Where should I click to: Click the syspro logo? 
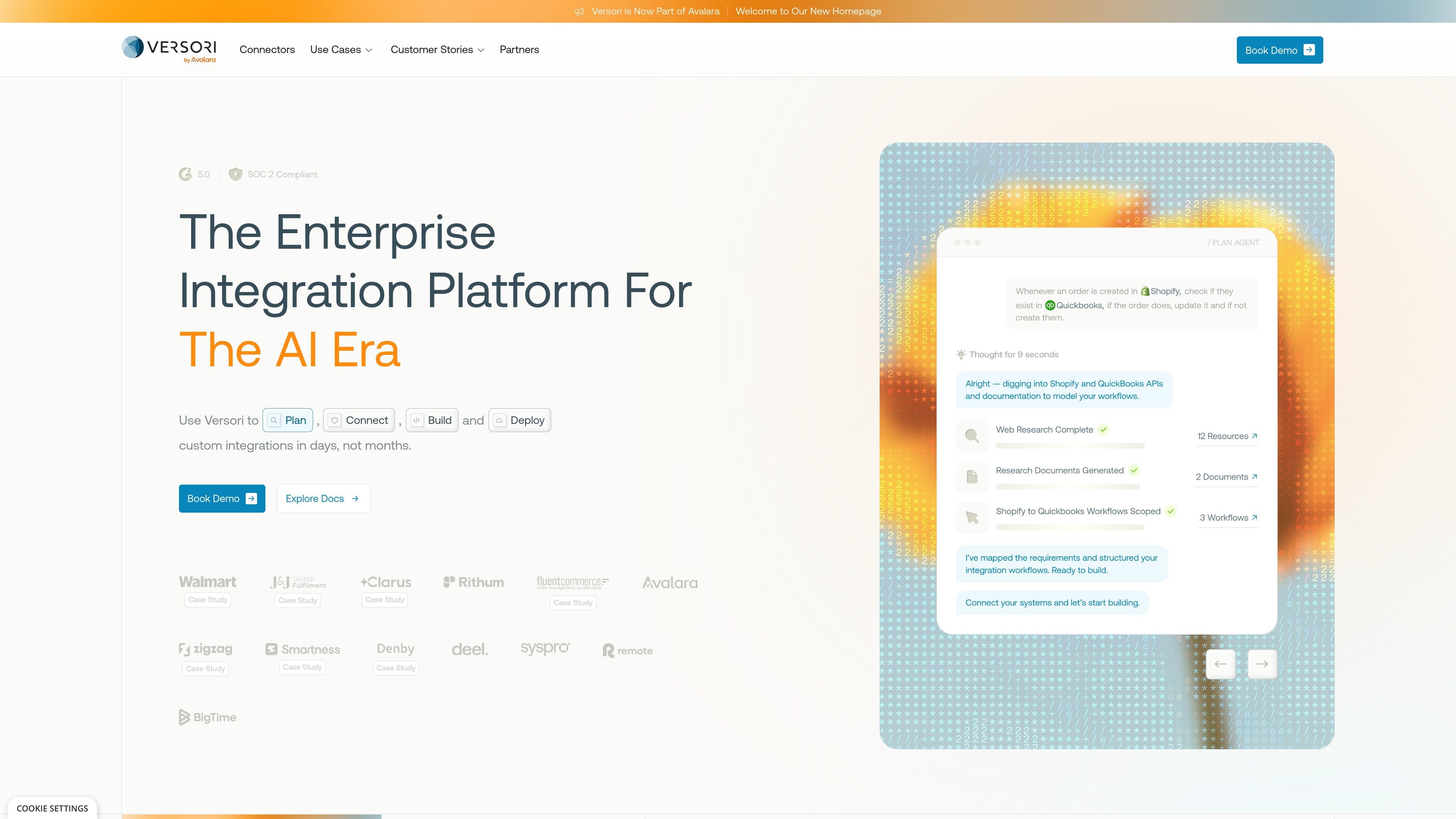546,648
